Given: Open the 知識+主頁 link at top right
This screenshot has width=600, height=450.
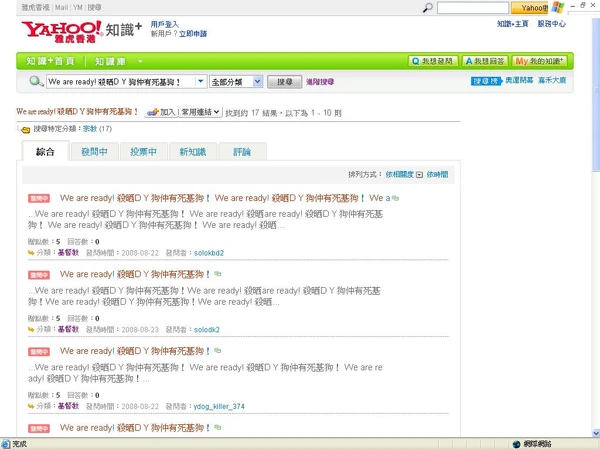Looking at the screenshot, I should tap(512, 24).
